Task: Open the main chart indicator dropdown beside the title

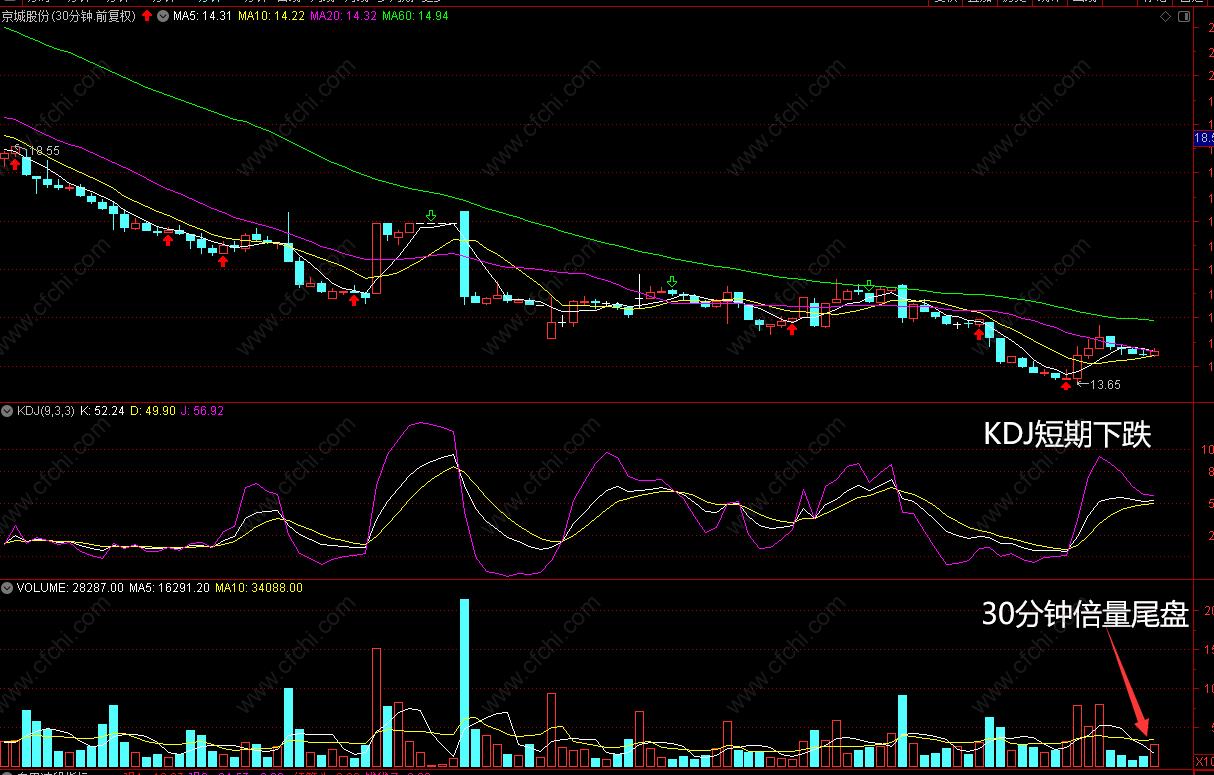Action: tap(163, 16)
